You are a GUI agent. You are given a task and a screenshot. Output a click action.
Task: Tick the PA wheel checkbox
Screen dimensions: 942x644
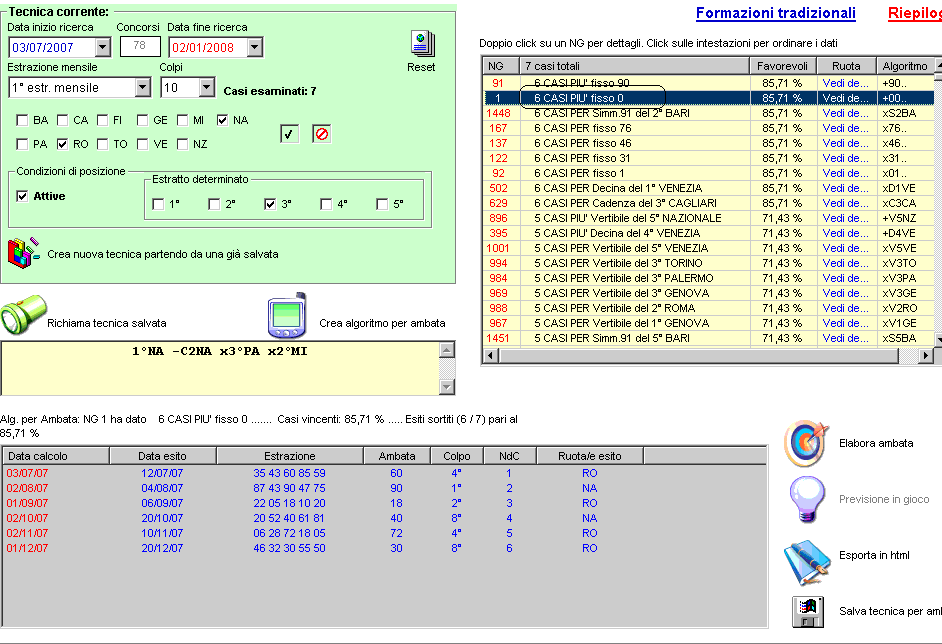click(22, 144)
